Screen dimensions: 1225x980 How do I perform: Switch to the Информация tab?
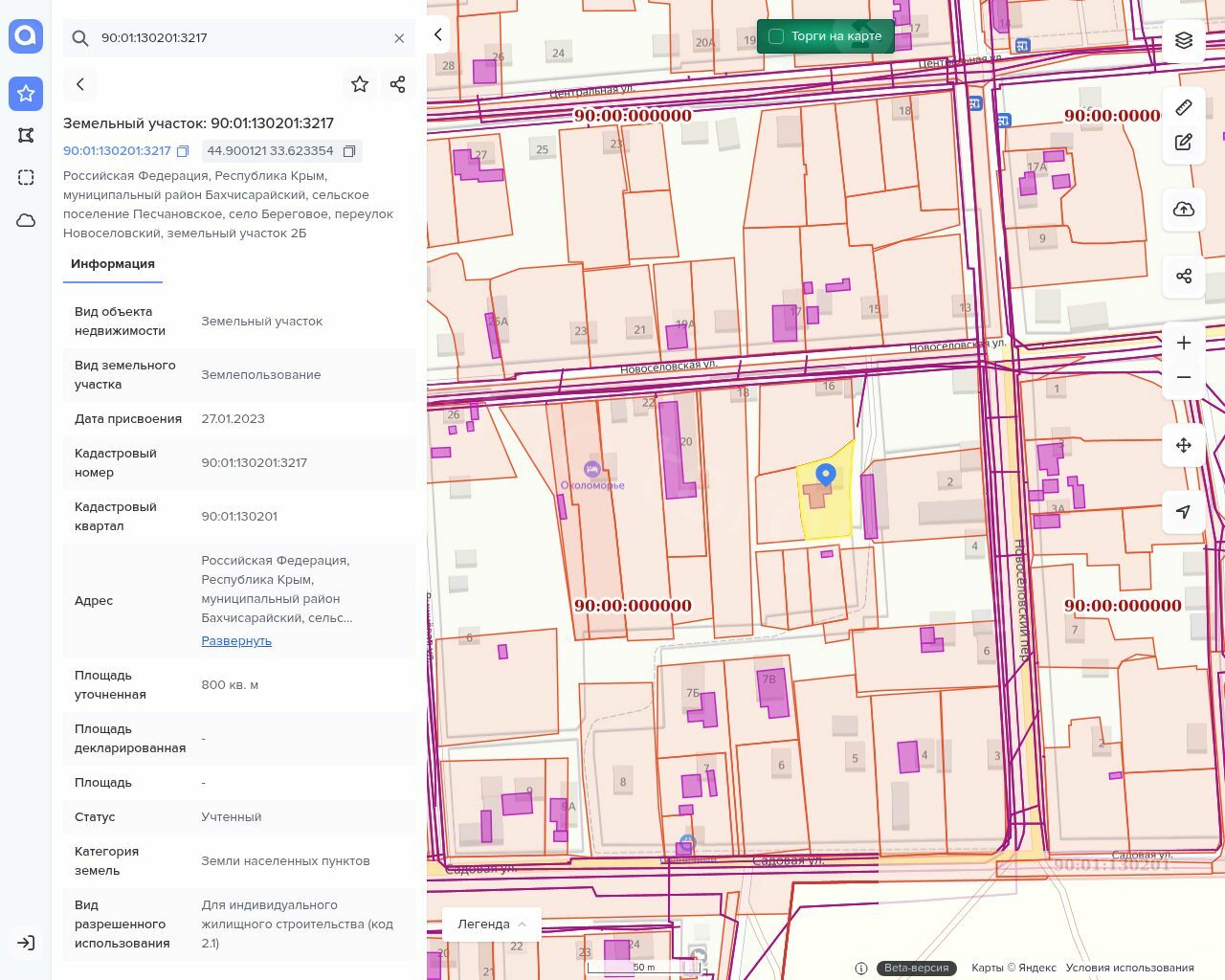pos(113,264)
